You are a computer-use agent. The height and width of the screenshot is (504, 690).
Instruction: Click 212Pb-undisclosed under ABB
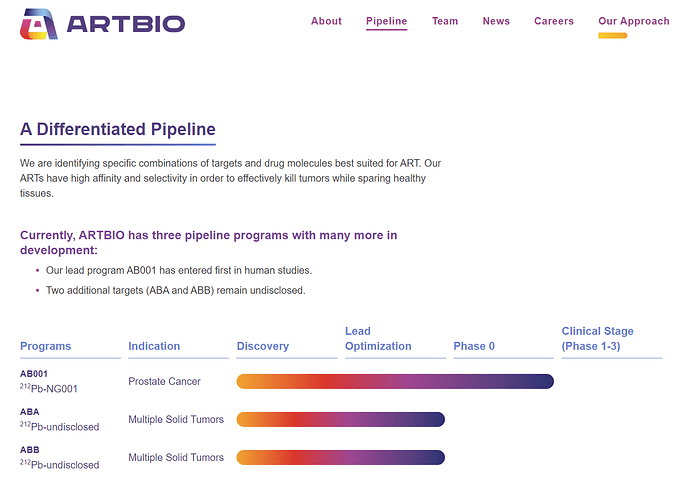[x=59, y=464]
